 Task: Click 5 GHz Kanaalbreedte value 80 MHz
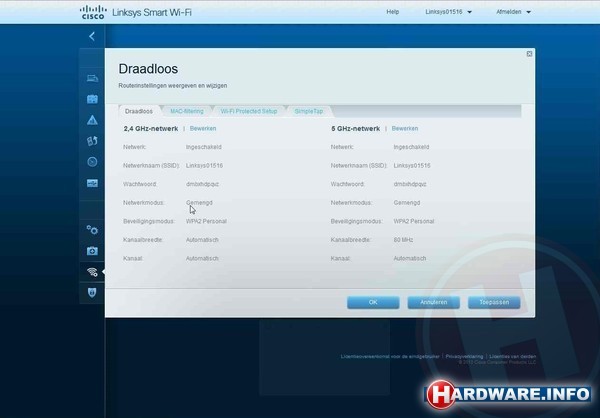point(403,240)
